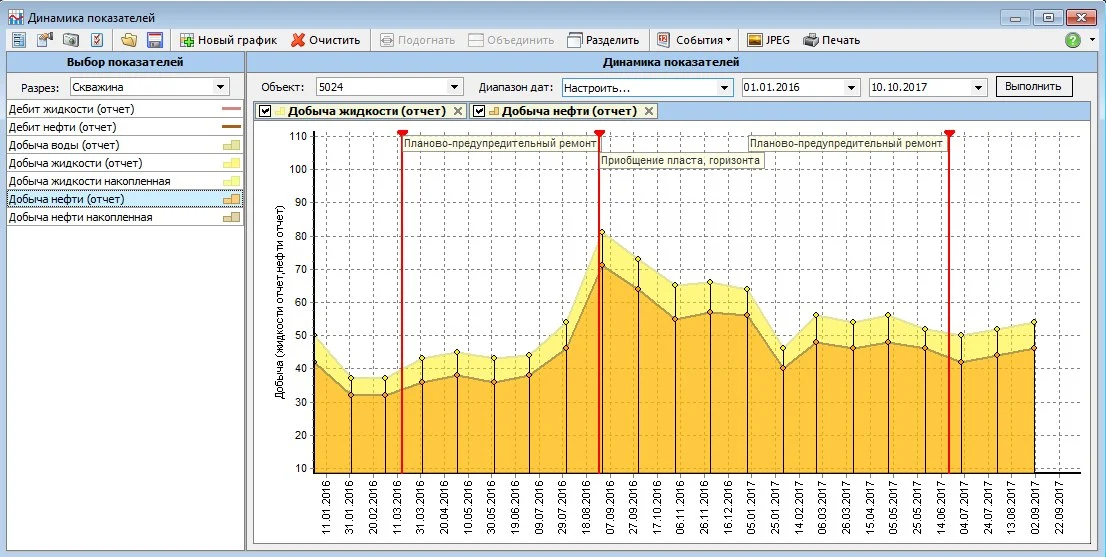Export the chart as JPEG
1106x557 pixels.
769,40
